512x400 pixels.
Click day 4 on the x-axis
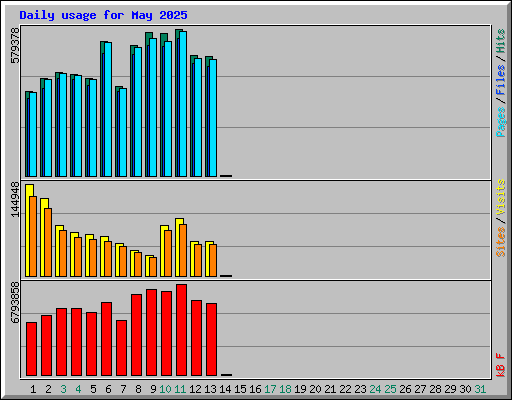[78, 389]
